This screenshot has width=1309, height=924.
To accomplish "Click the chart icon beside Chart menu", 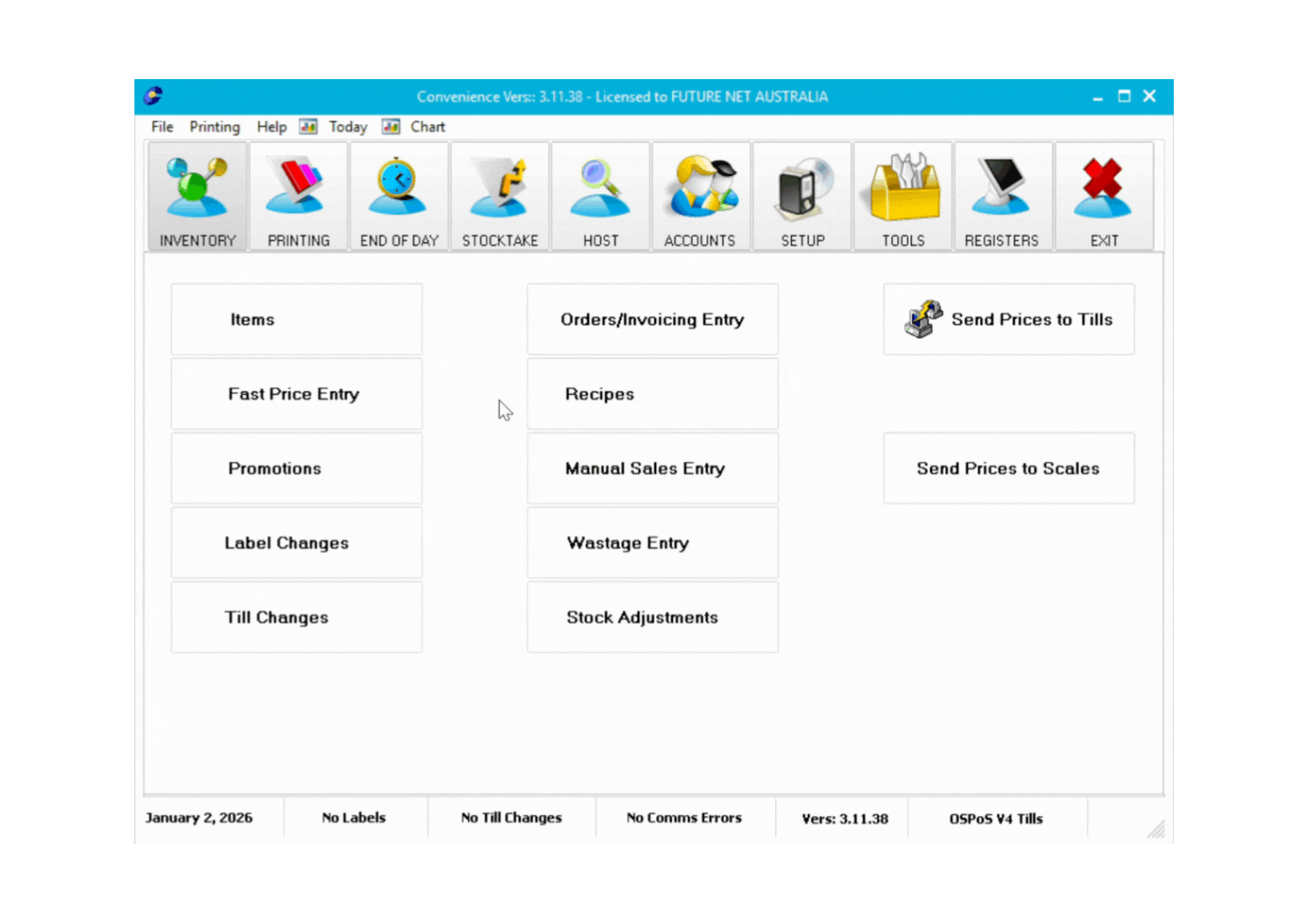I will [x=391, y=126].
